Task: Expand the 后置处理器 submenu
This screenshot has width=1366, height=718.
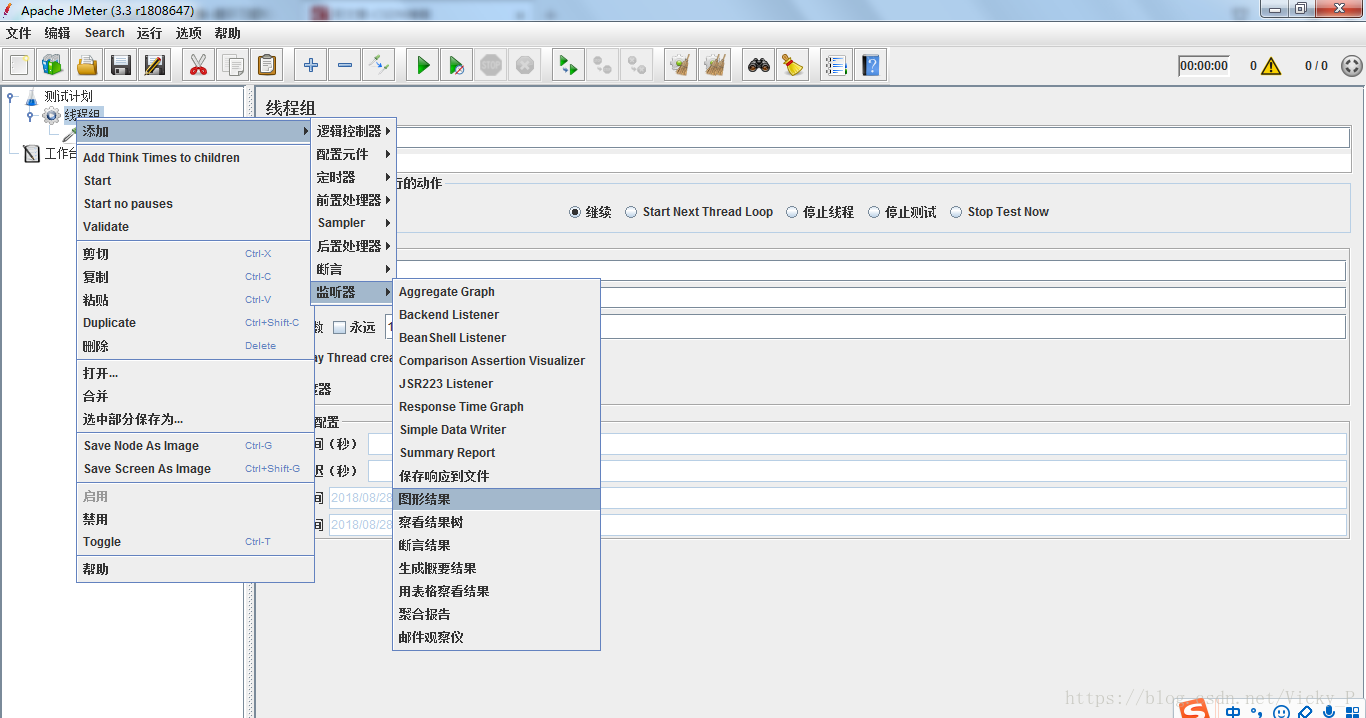Action: coord(354,246)
